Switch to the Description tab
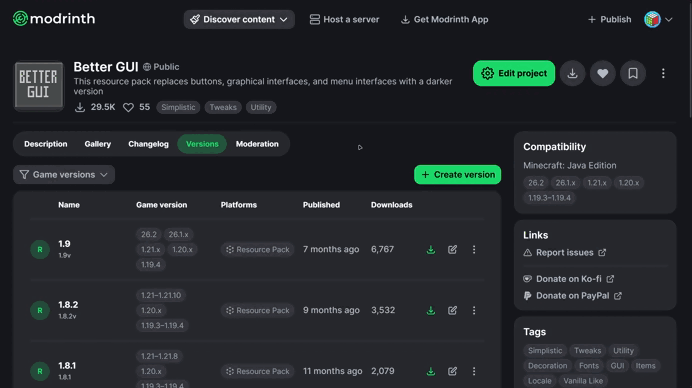The image size is (692, 388). tap(46, 144)
